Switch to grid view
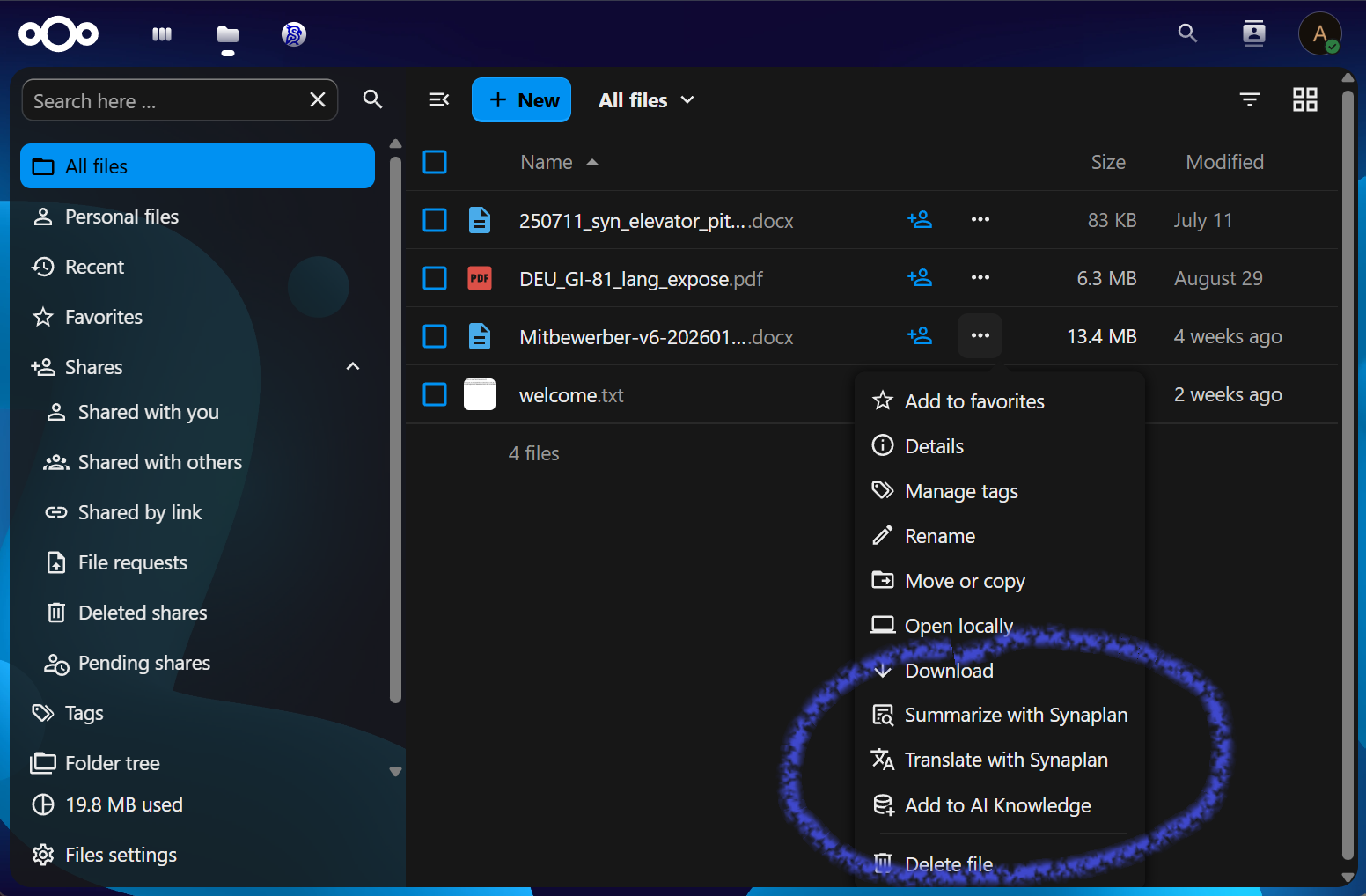 coord(1305,99)
